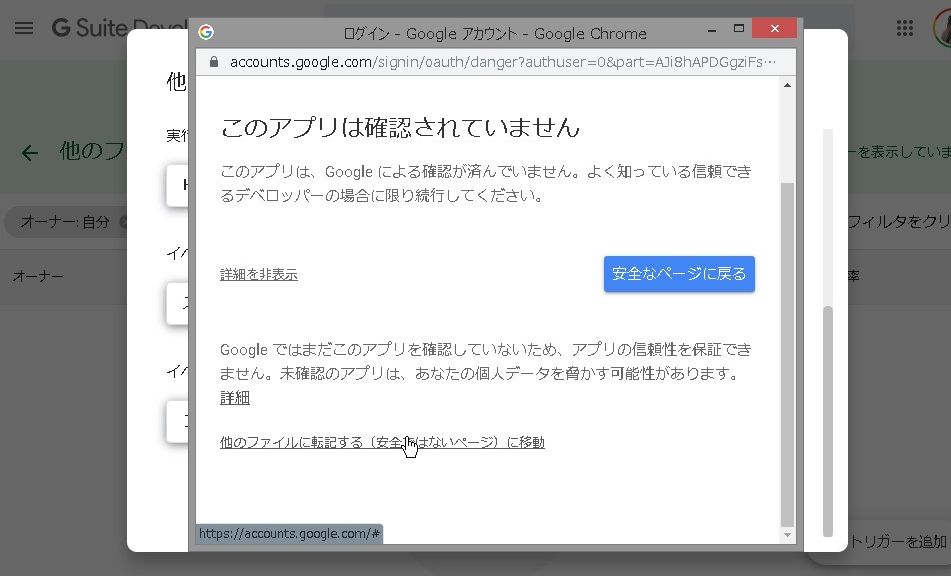Open the 詳細 learn-more link
Viewport: 951px width, 576px height.
[x=234, y=398]
